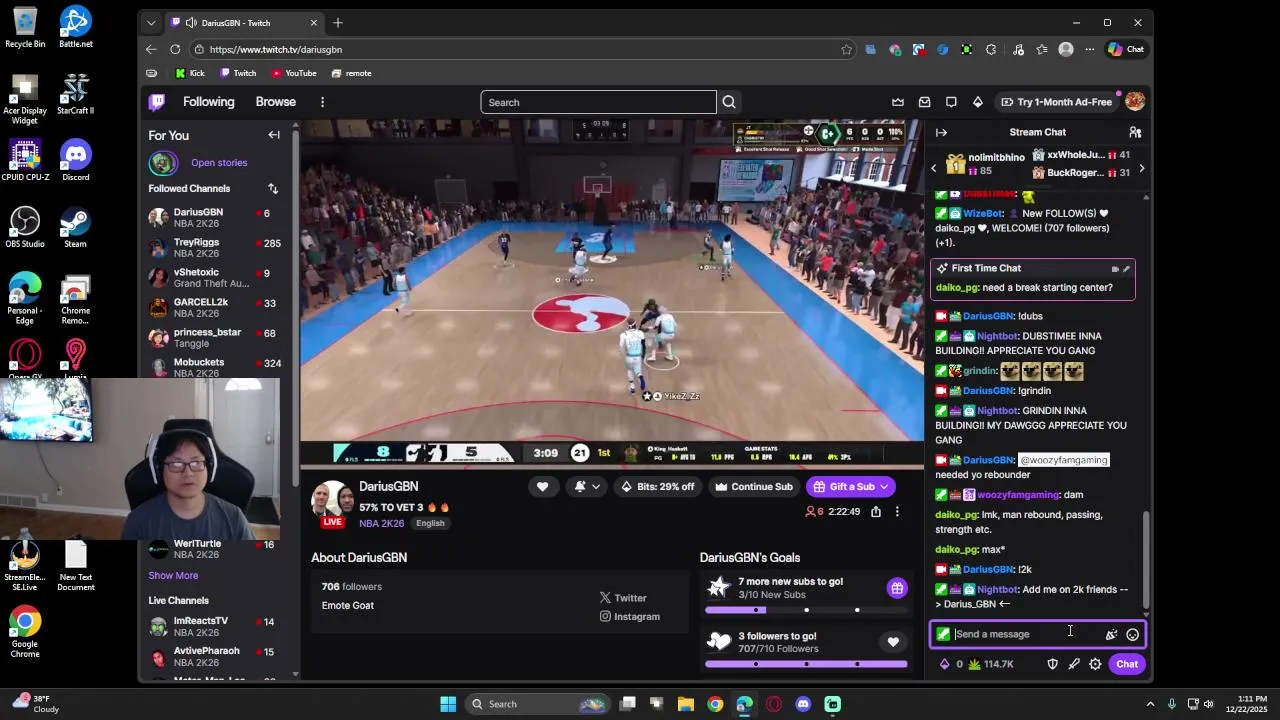The width and height of the screenshot is (1280, 720).
Task: Click Open stories link
Action: click(x=219, y=163)
